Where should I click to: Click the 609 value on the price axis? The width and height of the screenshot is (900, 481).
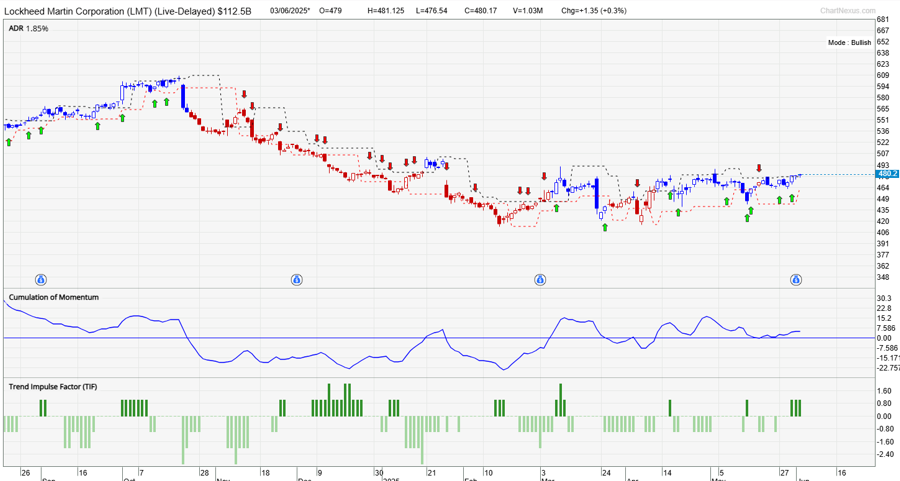coord(883,75)
